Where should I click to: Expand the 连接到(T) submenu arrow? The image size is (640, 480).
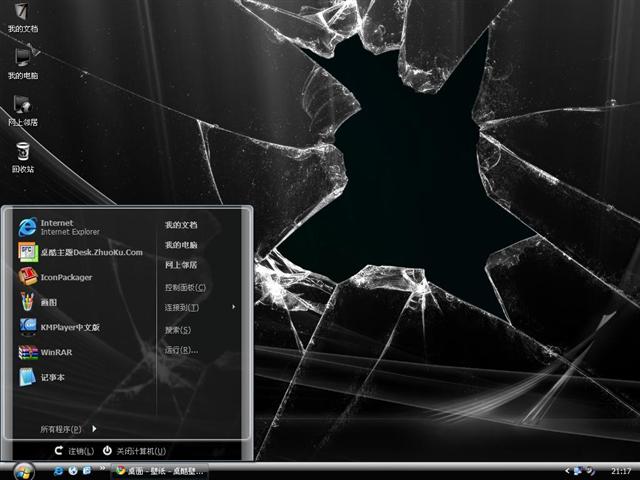(234, 307)
